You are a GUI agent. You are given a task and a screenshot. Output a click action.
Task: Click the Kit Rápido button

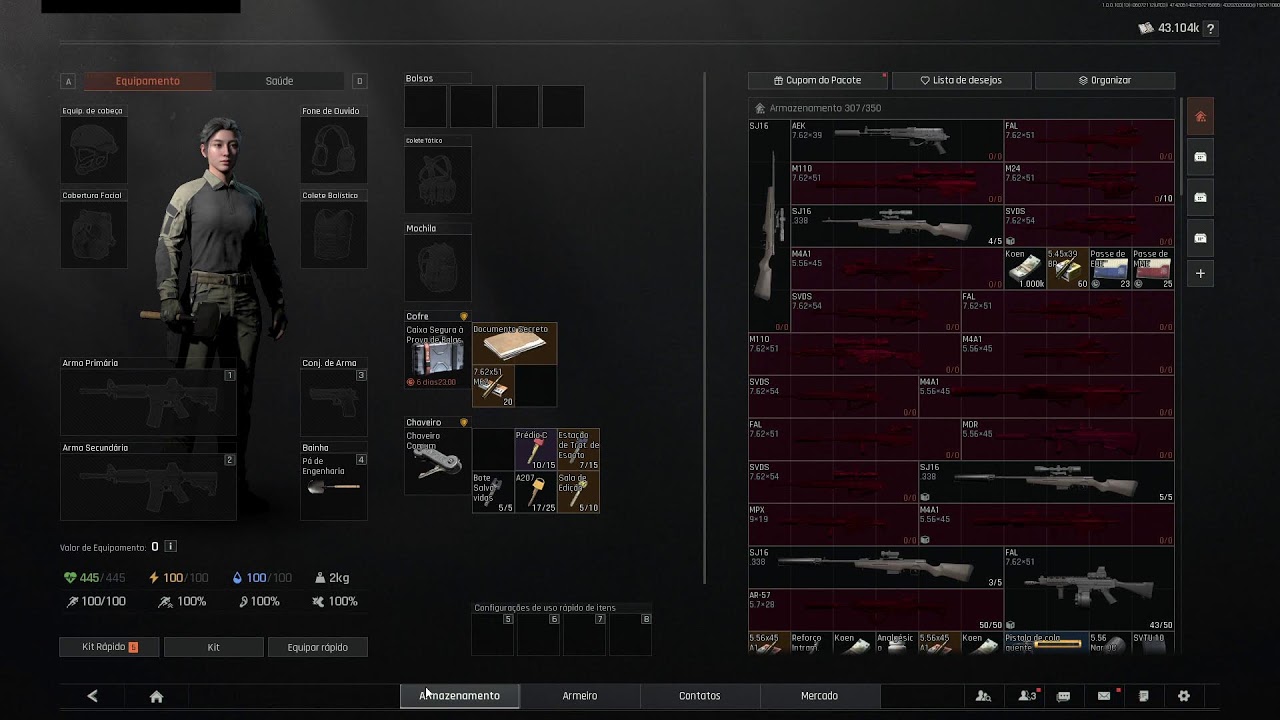[x=110, y=647]
